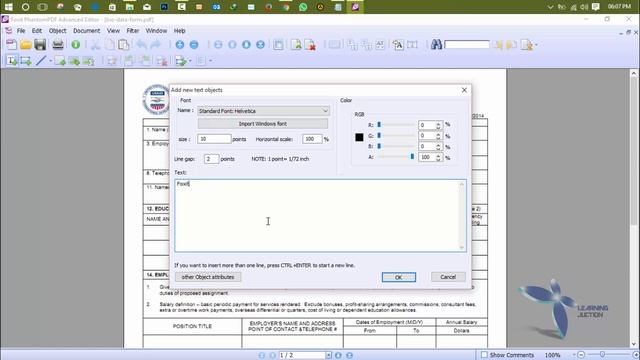Expand system tray hidden icons chevron
Screen dimensions: 640x360
click(x=550, y=7)
